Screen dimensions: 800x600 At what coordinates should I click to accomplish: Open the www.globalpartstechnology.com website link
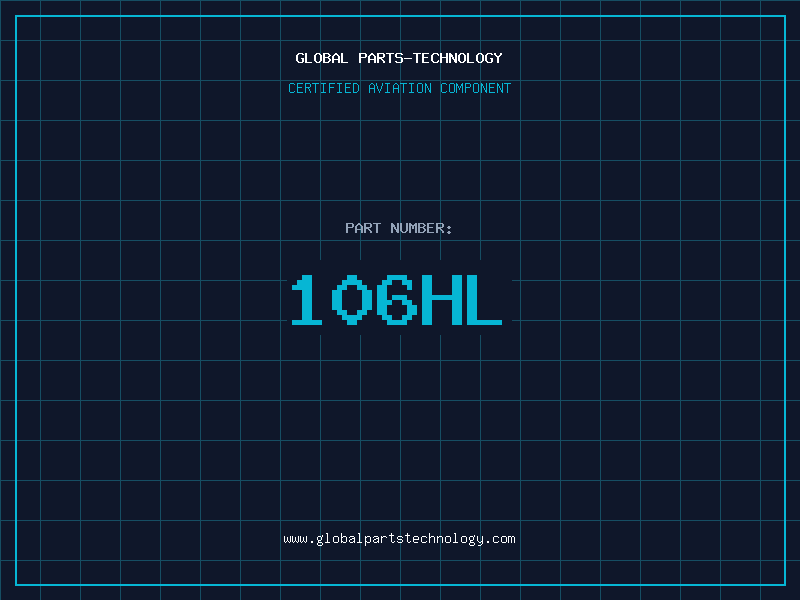click(x=399, y=539)
